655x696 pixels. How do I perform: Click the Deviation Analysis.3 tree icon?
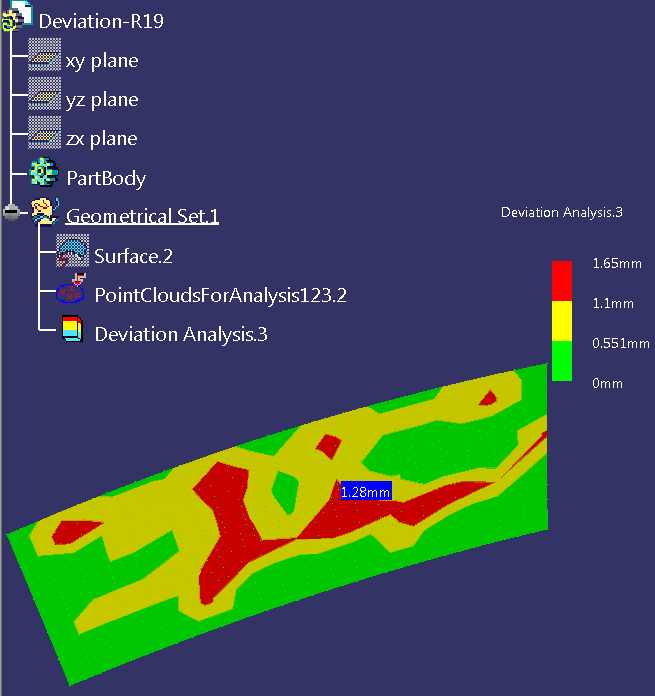coord(72,328)
